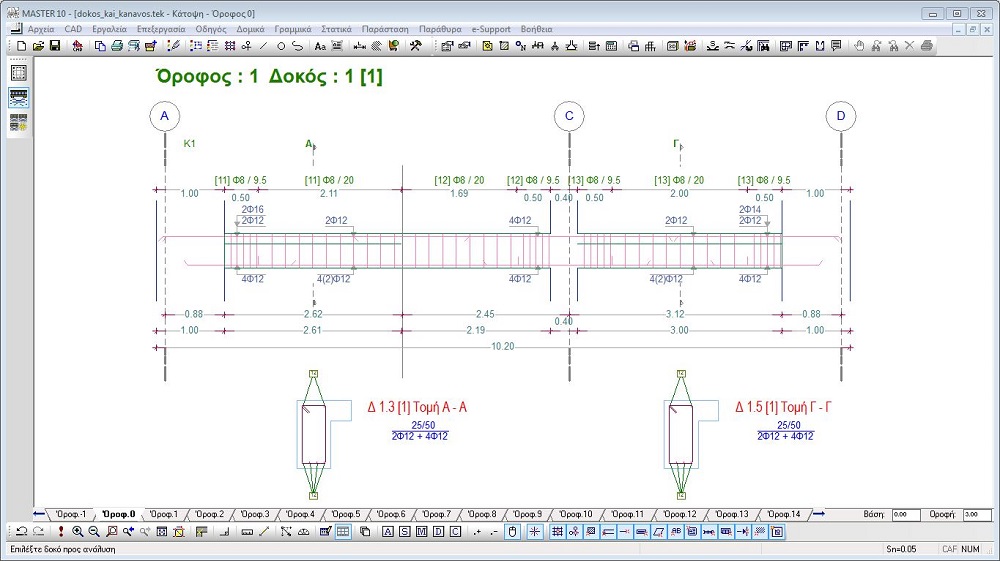
Task: Click the undo arrow in bottom toolbar
Action: point(21,531)
